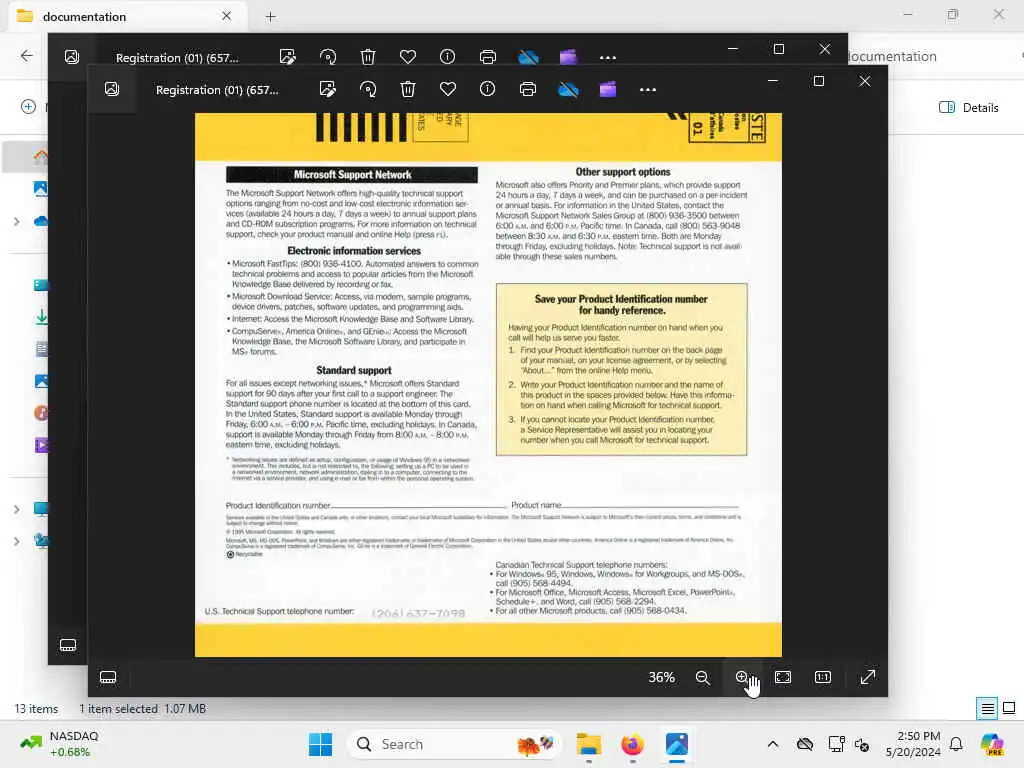Open See more menu in front Photos window
Viewport: 1024px width, 768px height.
point(648,89)
